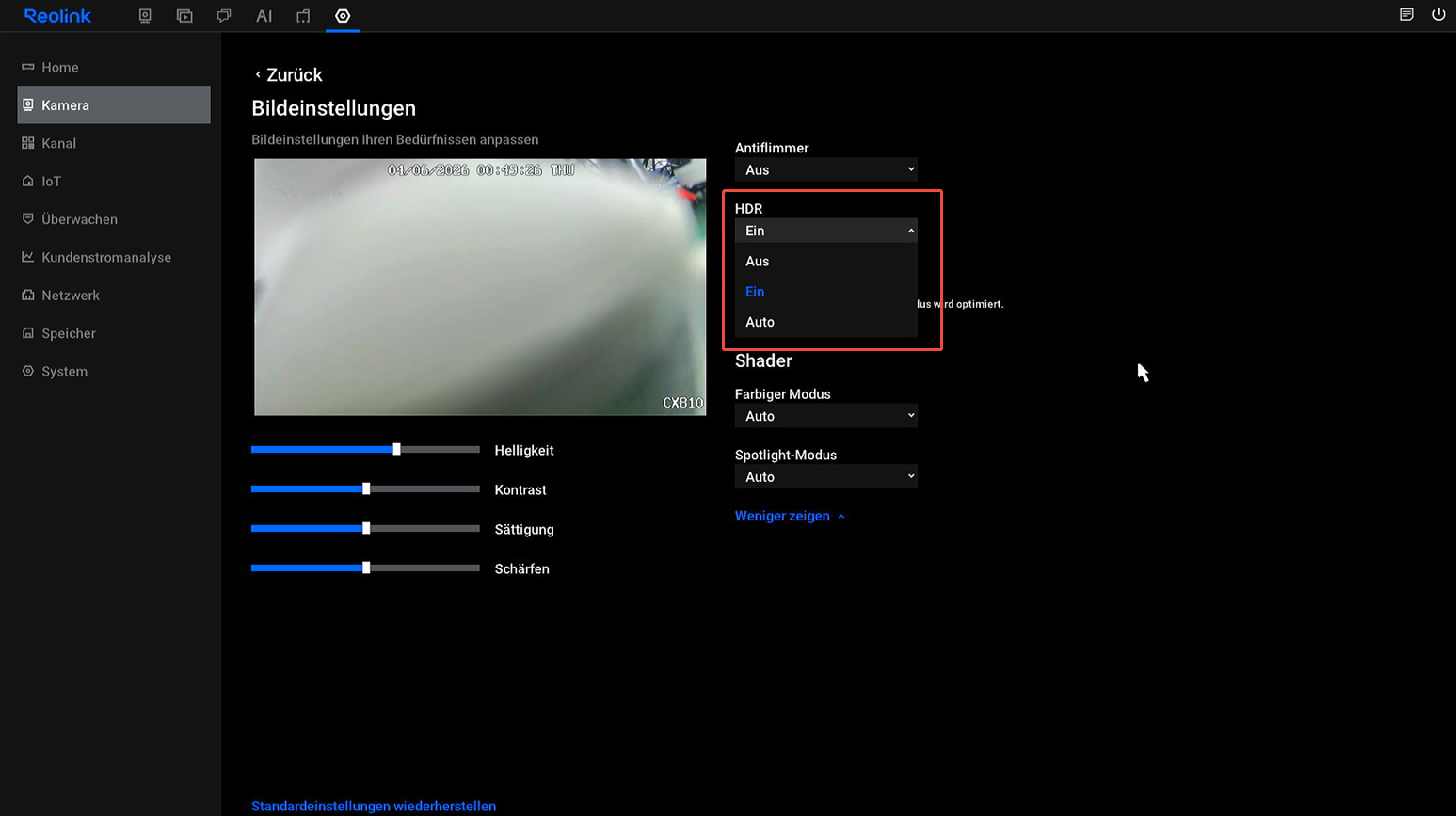The image size is (1456, 816).
Task: Open Kanal in the sidebar
Action: (x=114, y=143)
